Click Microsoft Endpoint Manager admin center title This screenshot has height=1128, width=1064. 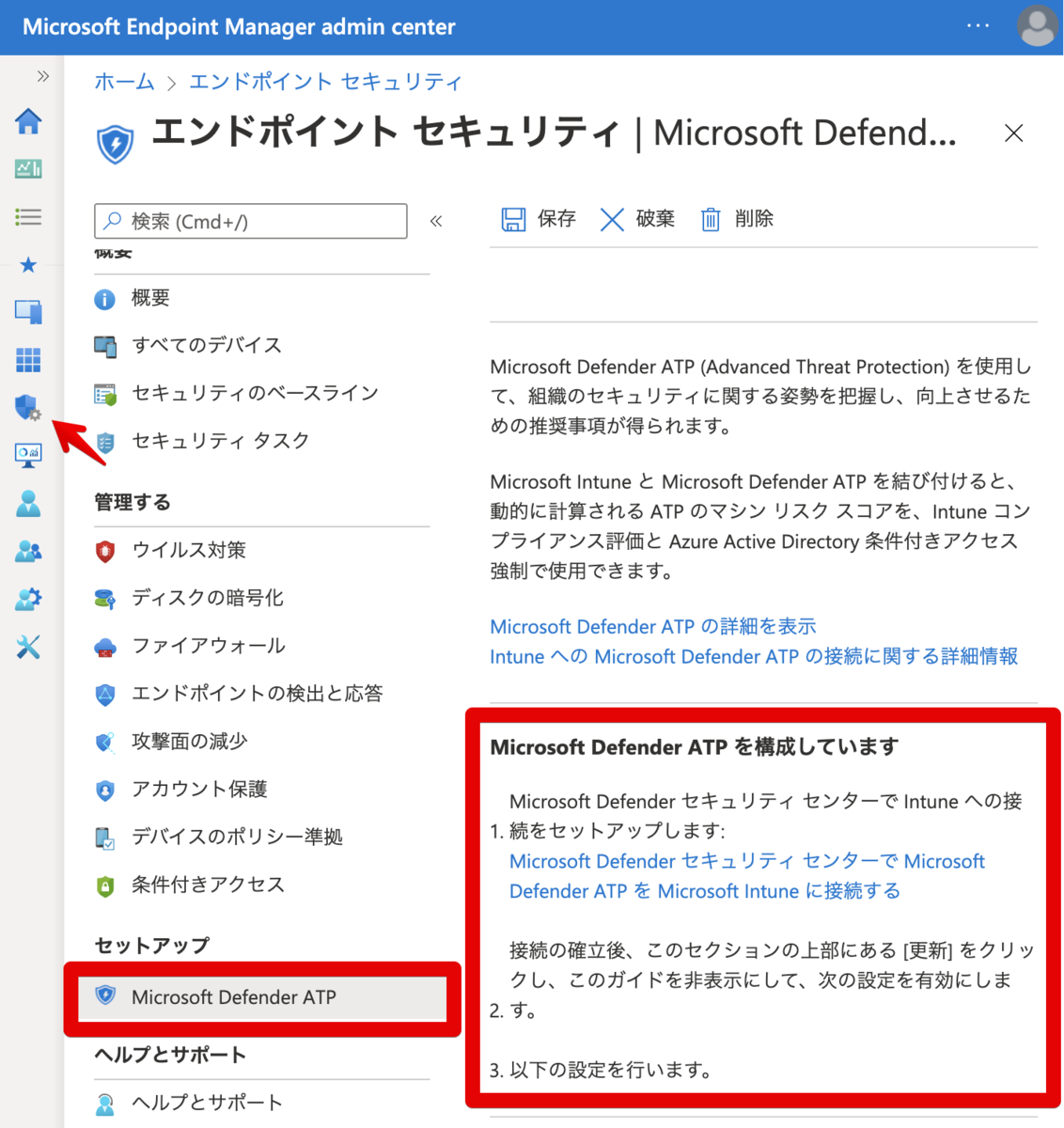239,26
